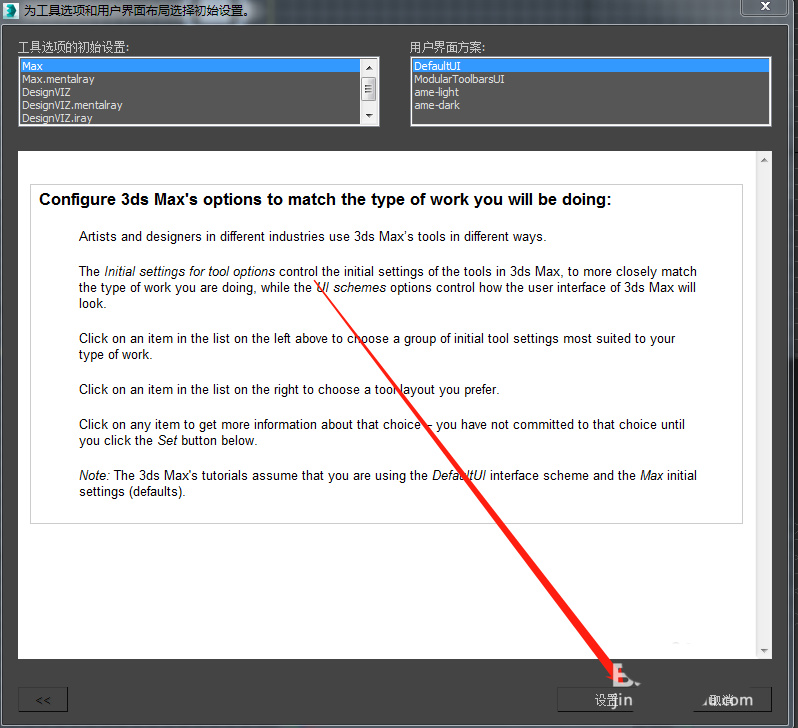Viewport: 798px width, 728px height.
Task: Click the tool settings list scroll down arrow
Action: click(369, 116)
